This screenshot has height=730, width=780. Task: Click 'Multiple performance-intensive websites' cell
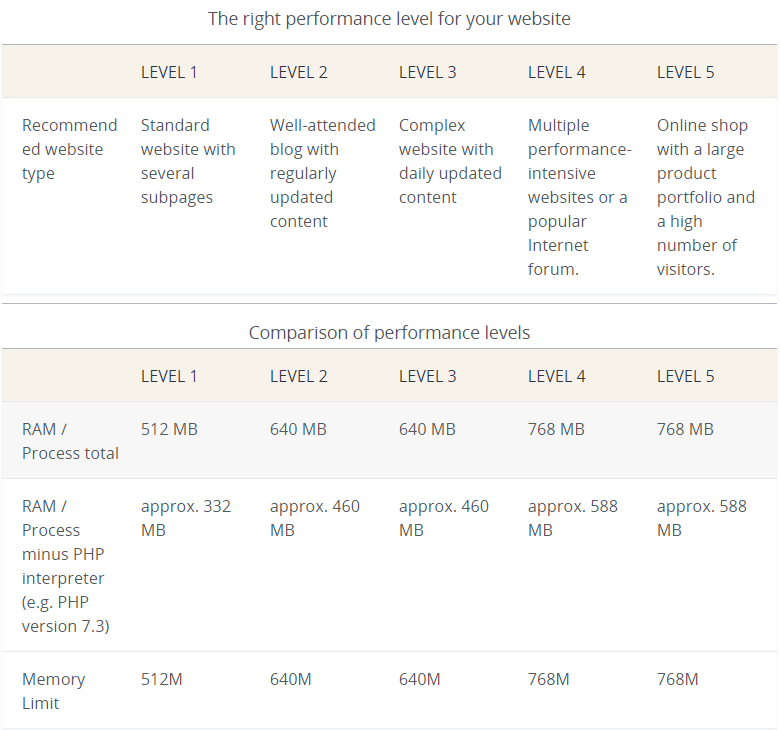pyautogui.click(x=580, y=197)
